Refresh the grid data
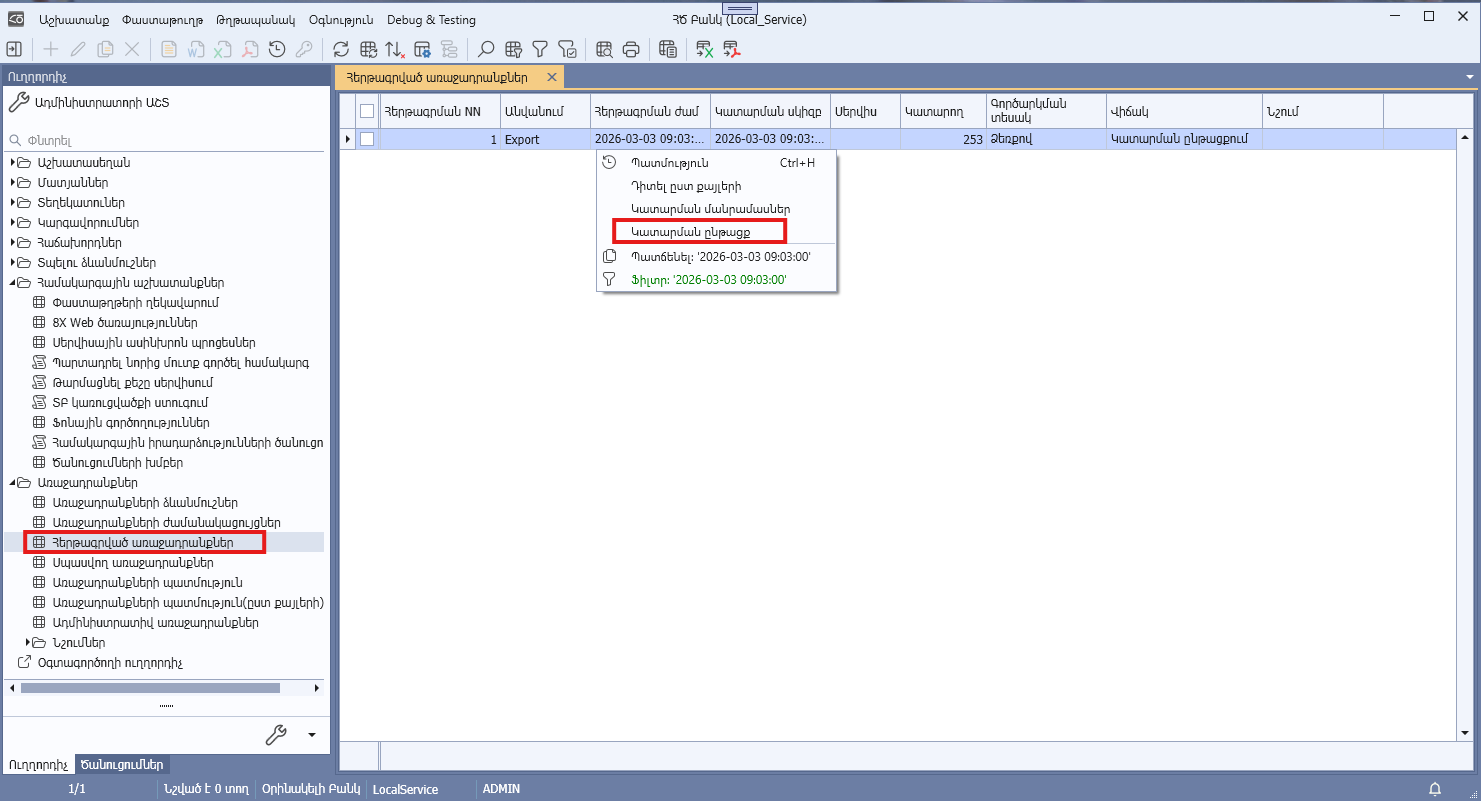 341,48
